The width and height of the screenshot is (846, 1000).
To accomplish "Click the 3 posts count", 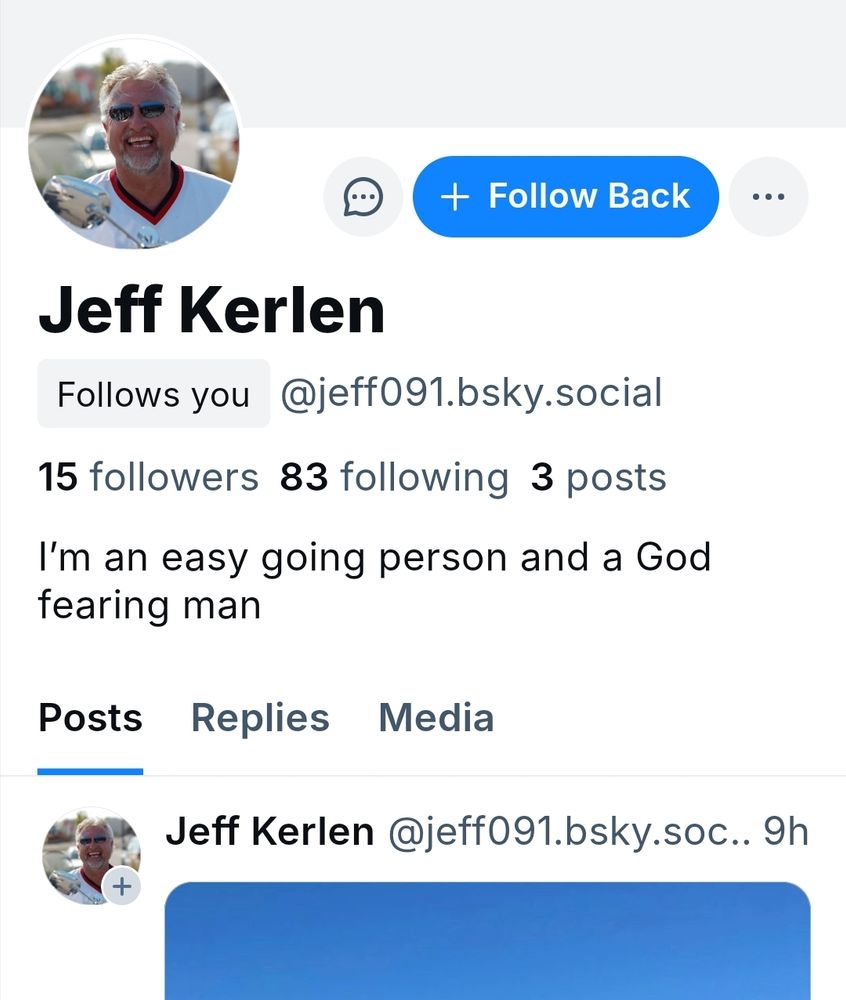I will [600, 477].
